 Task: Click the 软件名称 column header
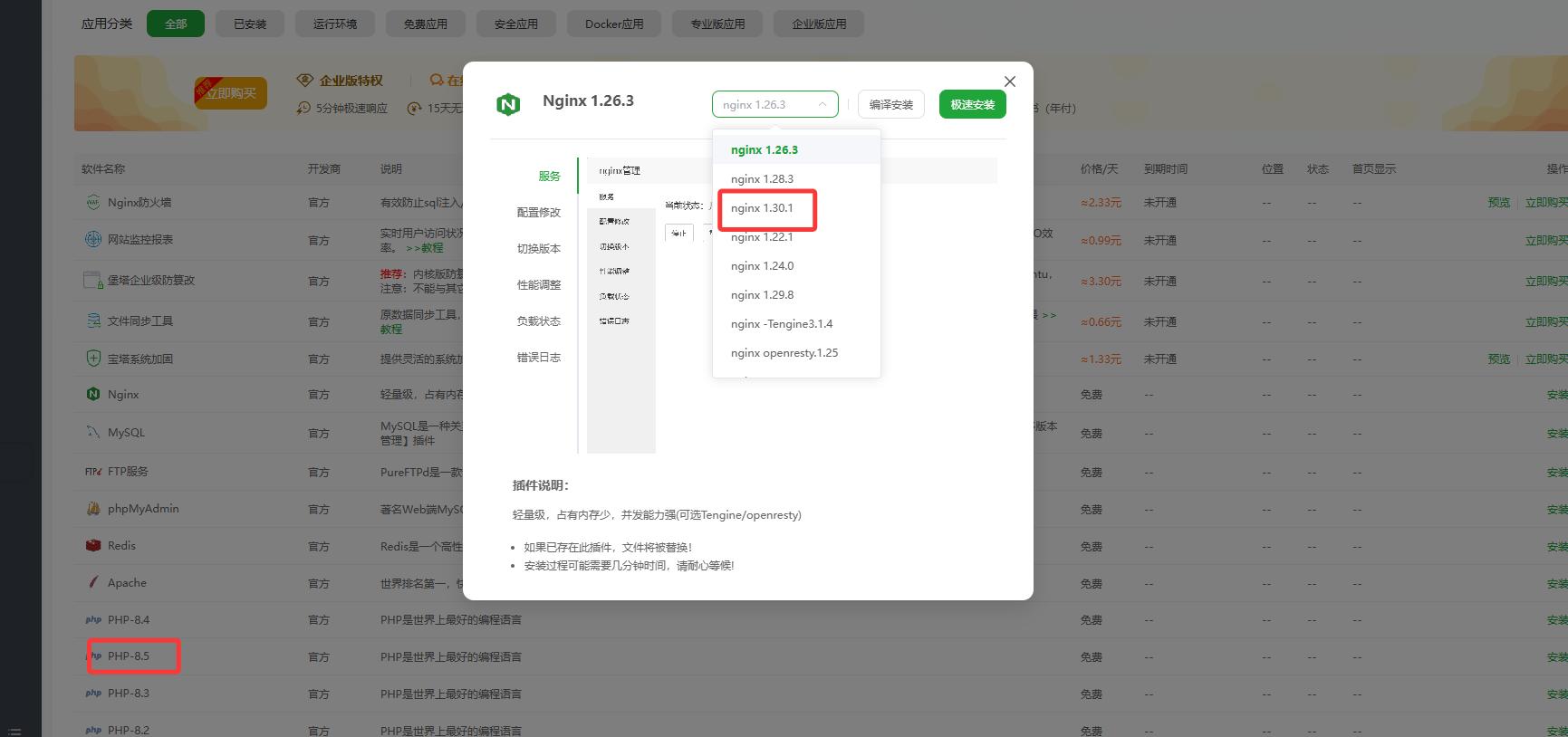pos(103,169)
